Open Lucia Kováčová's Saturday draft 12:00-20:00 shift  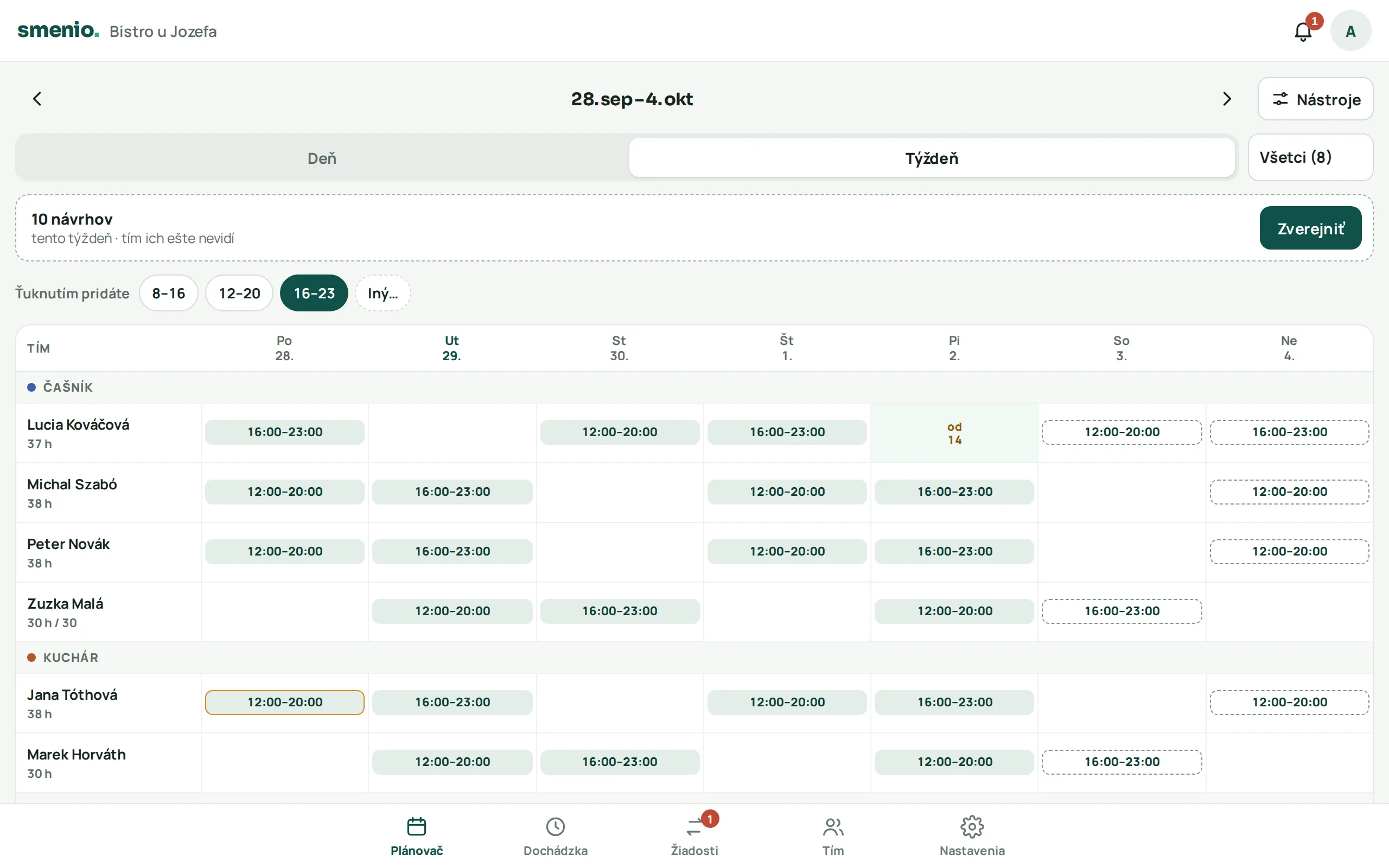coord(1122,432)
